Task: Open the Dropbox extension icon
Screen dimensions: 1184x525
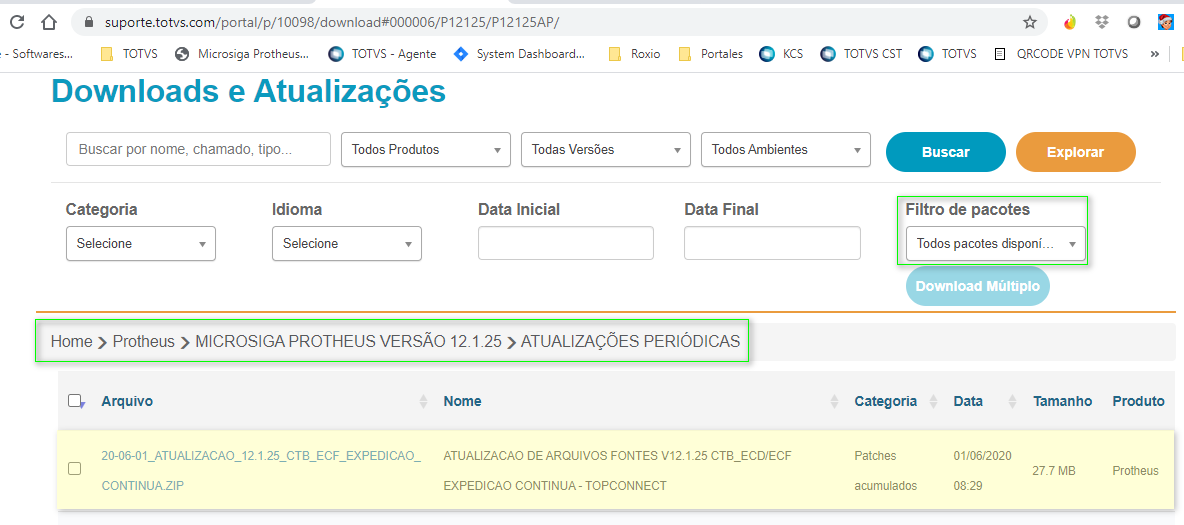Action: (x=1102, y=23)
